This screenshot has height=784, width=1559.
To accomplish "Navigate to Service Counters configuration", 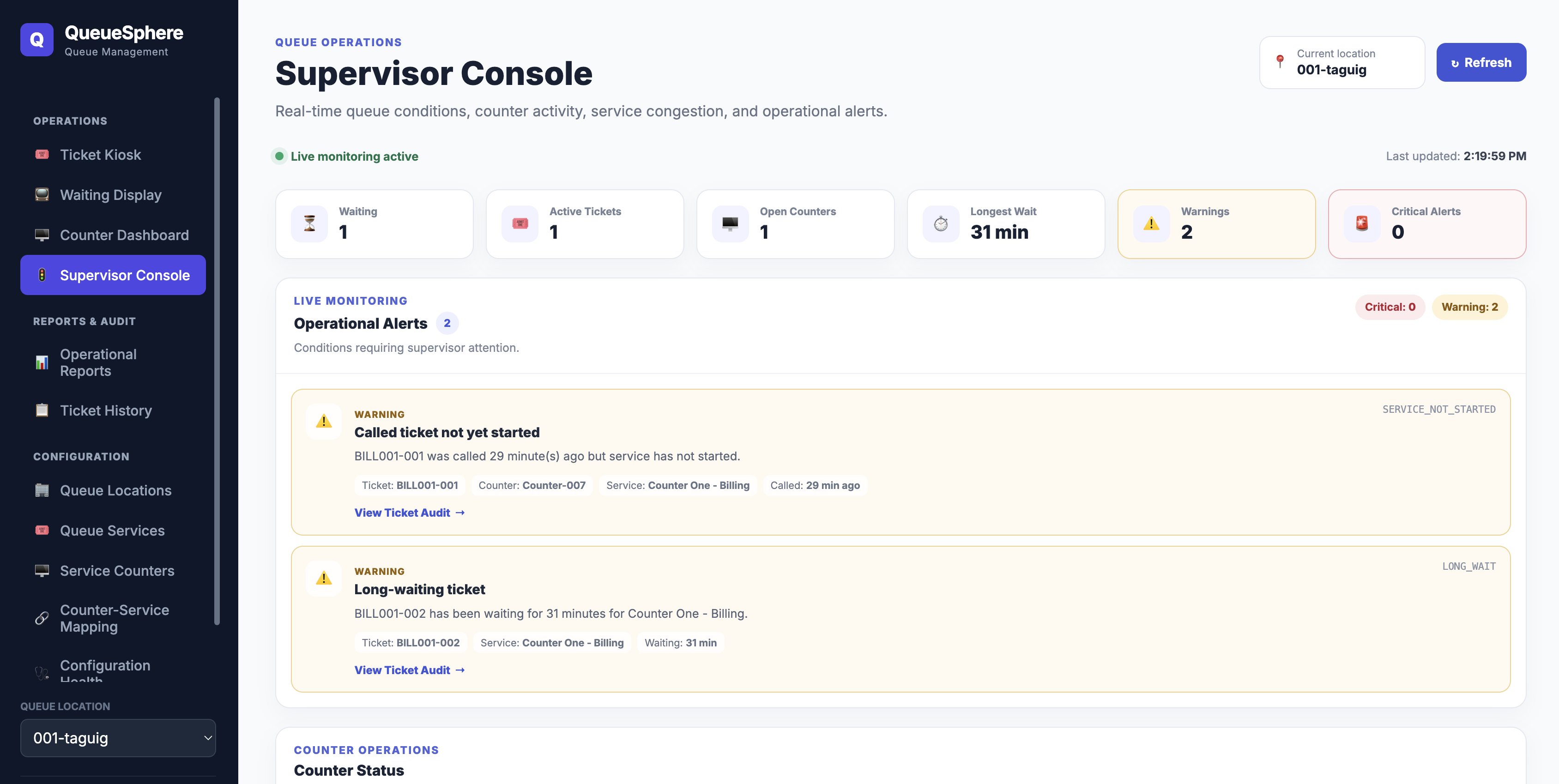I will tap(113, 571).
